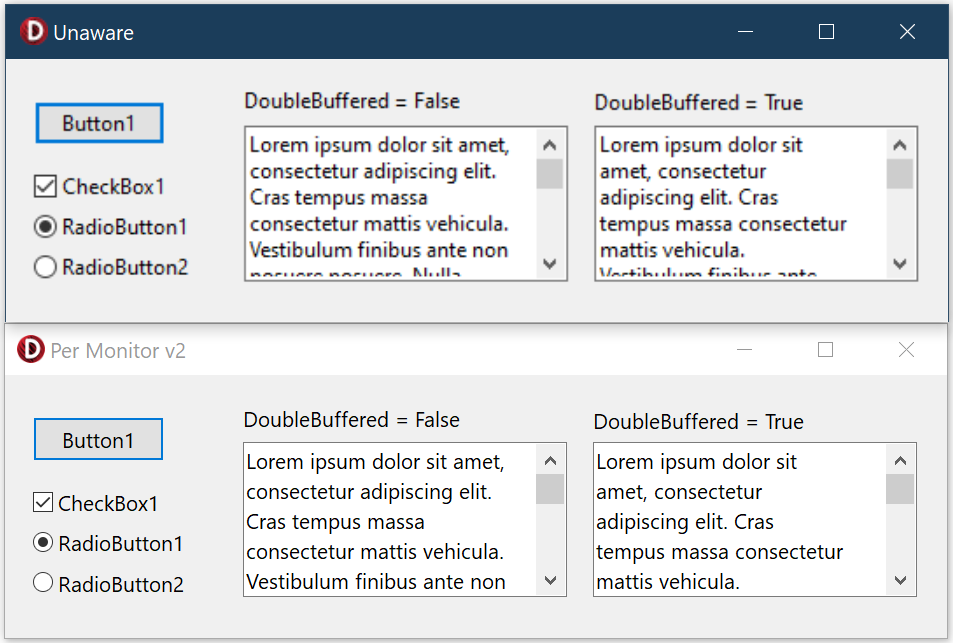Image resolution: width=953 pixels, height=643 pixels.
Task: Maximize the Unaware window
Action: click(x=826, y=32)
